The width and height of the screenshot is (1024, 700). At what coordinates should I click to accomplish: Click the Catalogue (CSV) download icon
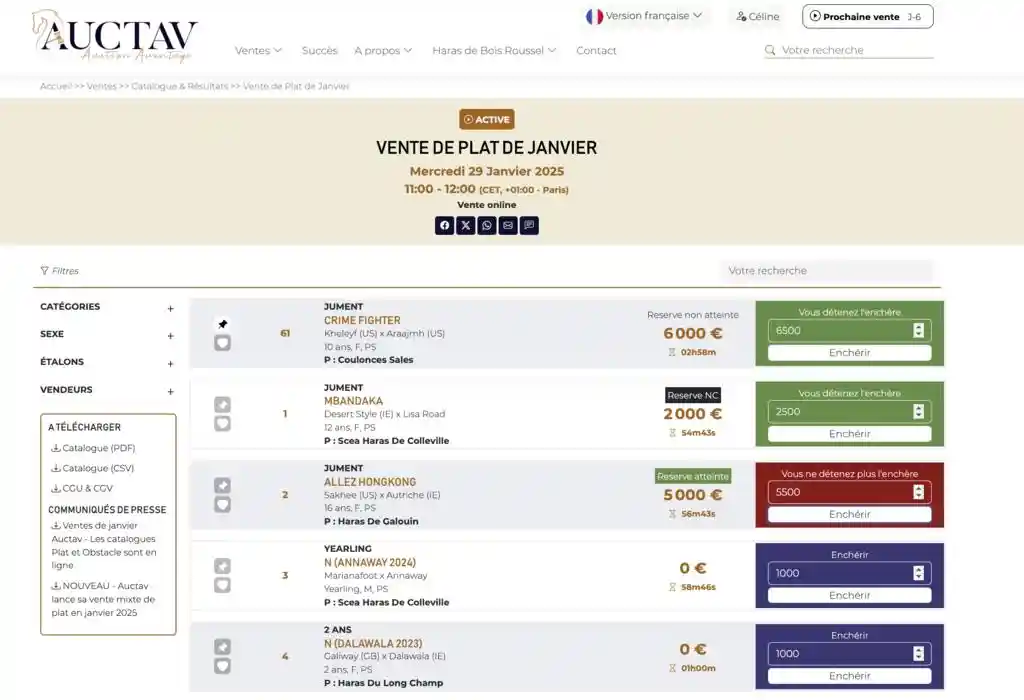pyautogui.click(x=56, y=468)
